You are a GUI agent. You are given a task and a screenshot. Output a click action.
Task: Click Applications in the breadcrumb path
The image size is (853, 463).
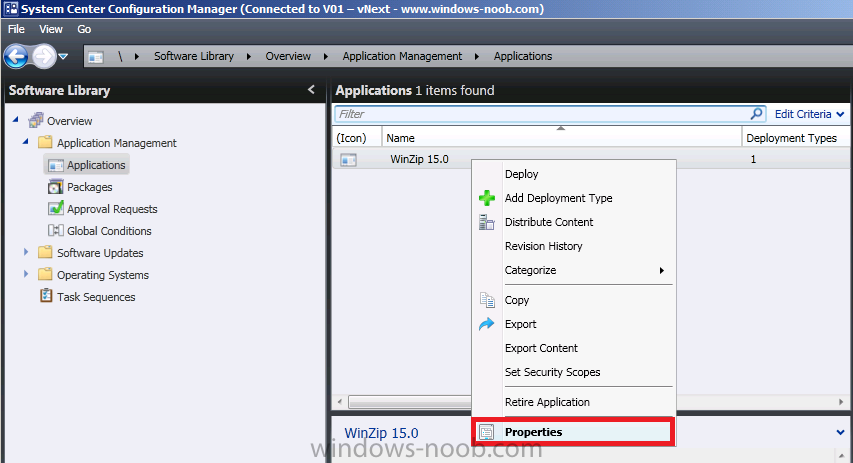[523, 56]
